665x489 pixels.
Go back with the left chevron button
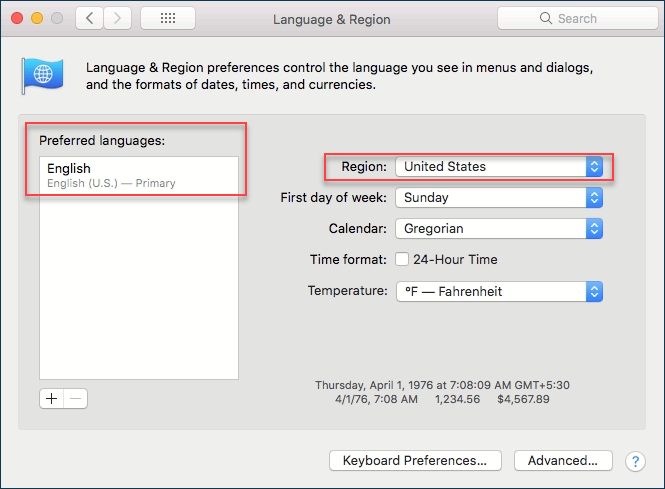89,18
